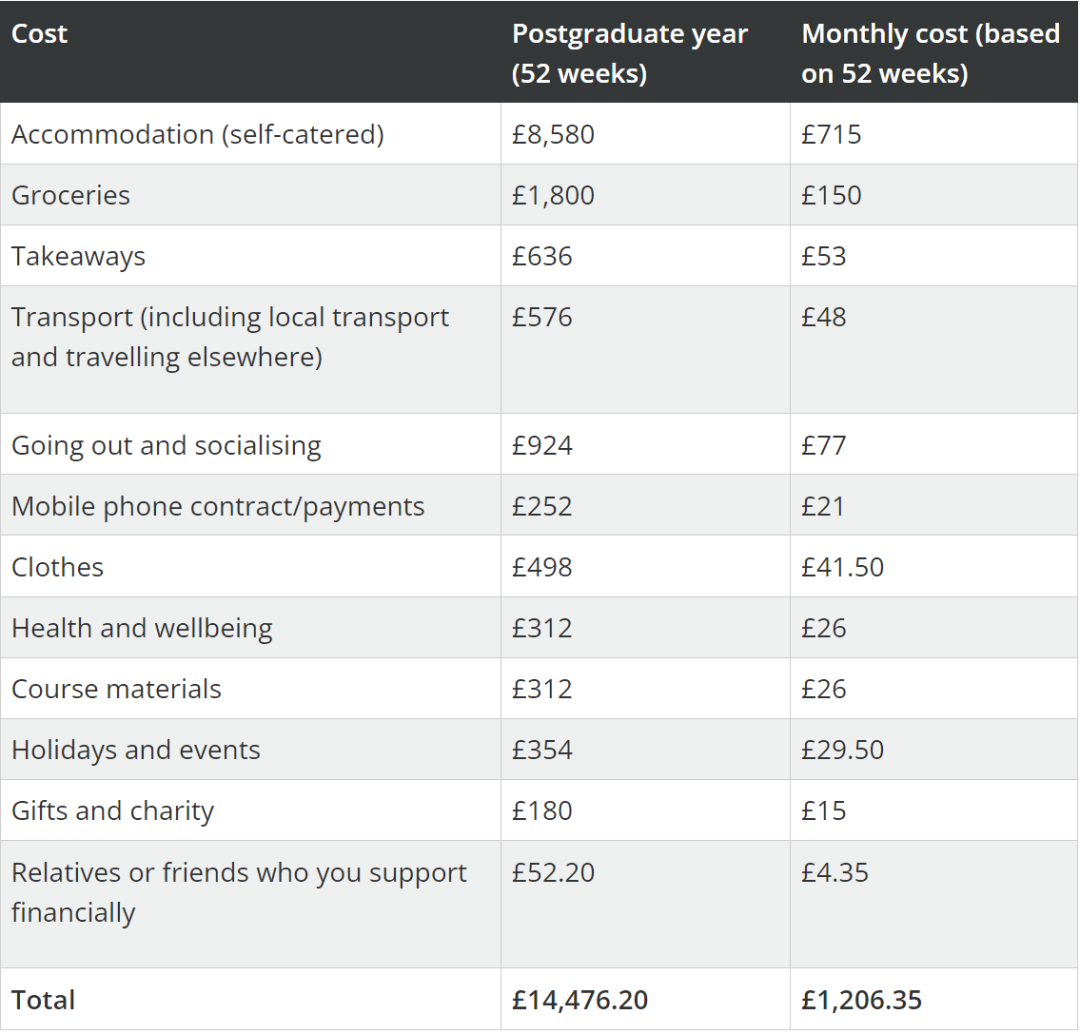
Task: Click the Monthly cost column header
Action: (931, 54)
